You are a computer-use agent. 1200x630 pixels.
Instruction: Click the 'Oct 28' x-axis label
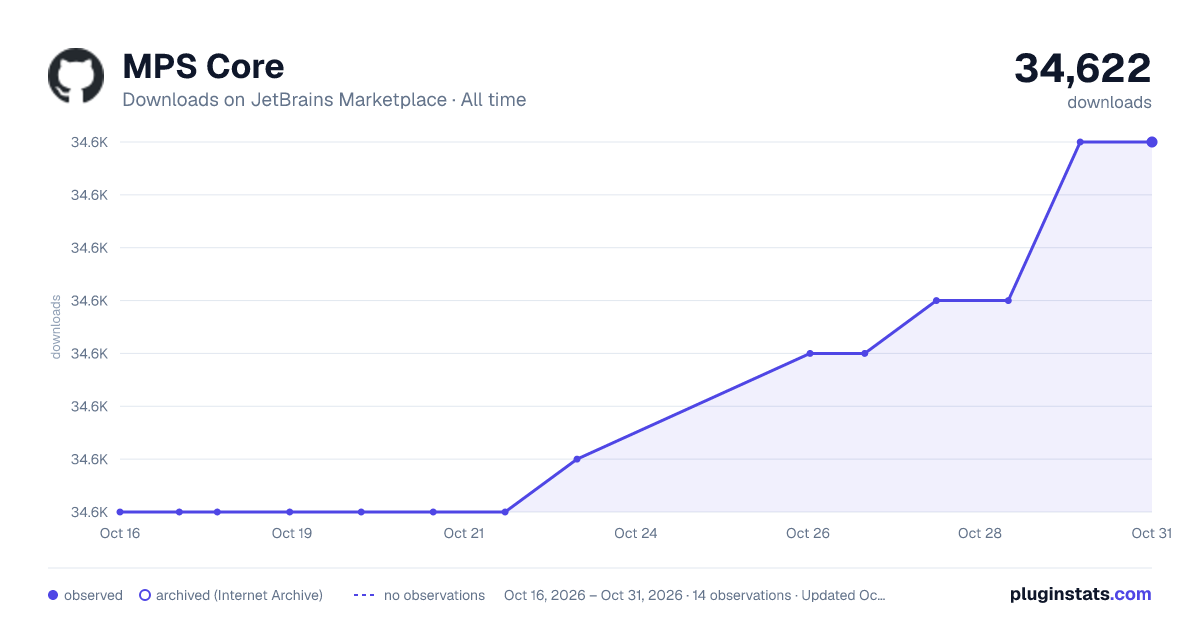pyautogui.click(x=980, y=533)
